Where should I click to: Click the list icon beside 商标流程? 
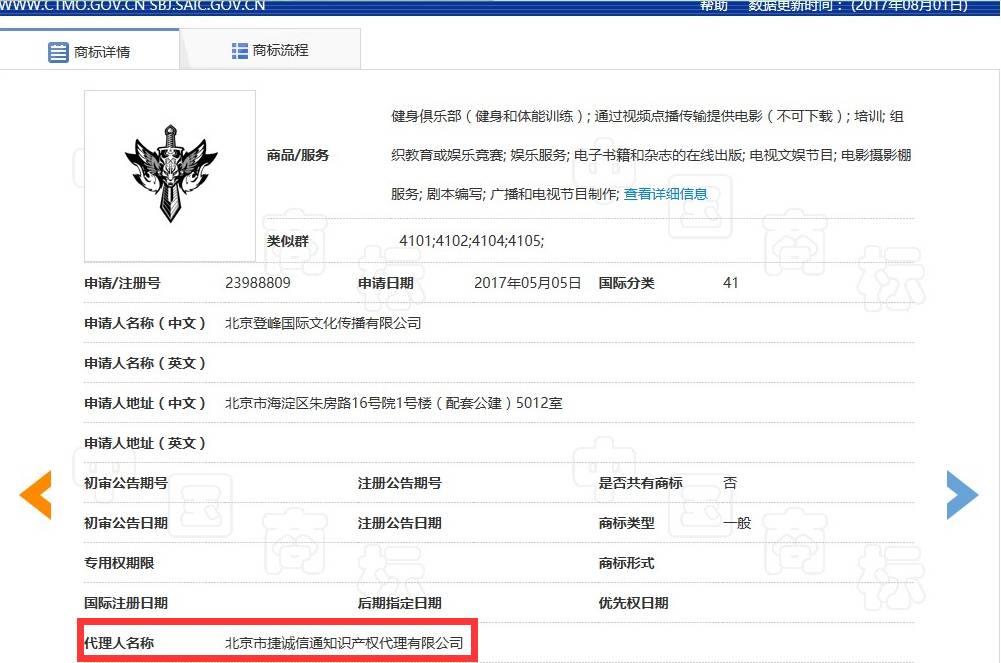[240, 50]
